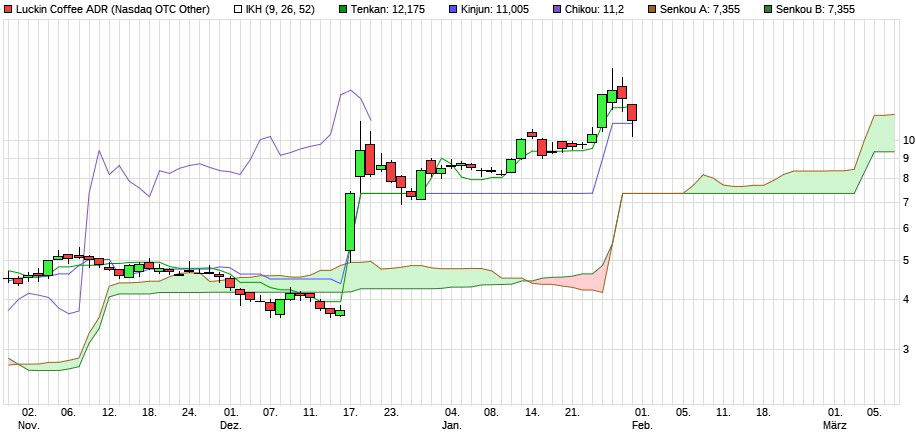This screenshot has width=916, height=432.
Task: Select legend text 'IKH (9, 26, 52)'
Action: (280, 9)
